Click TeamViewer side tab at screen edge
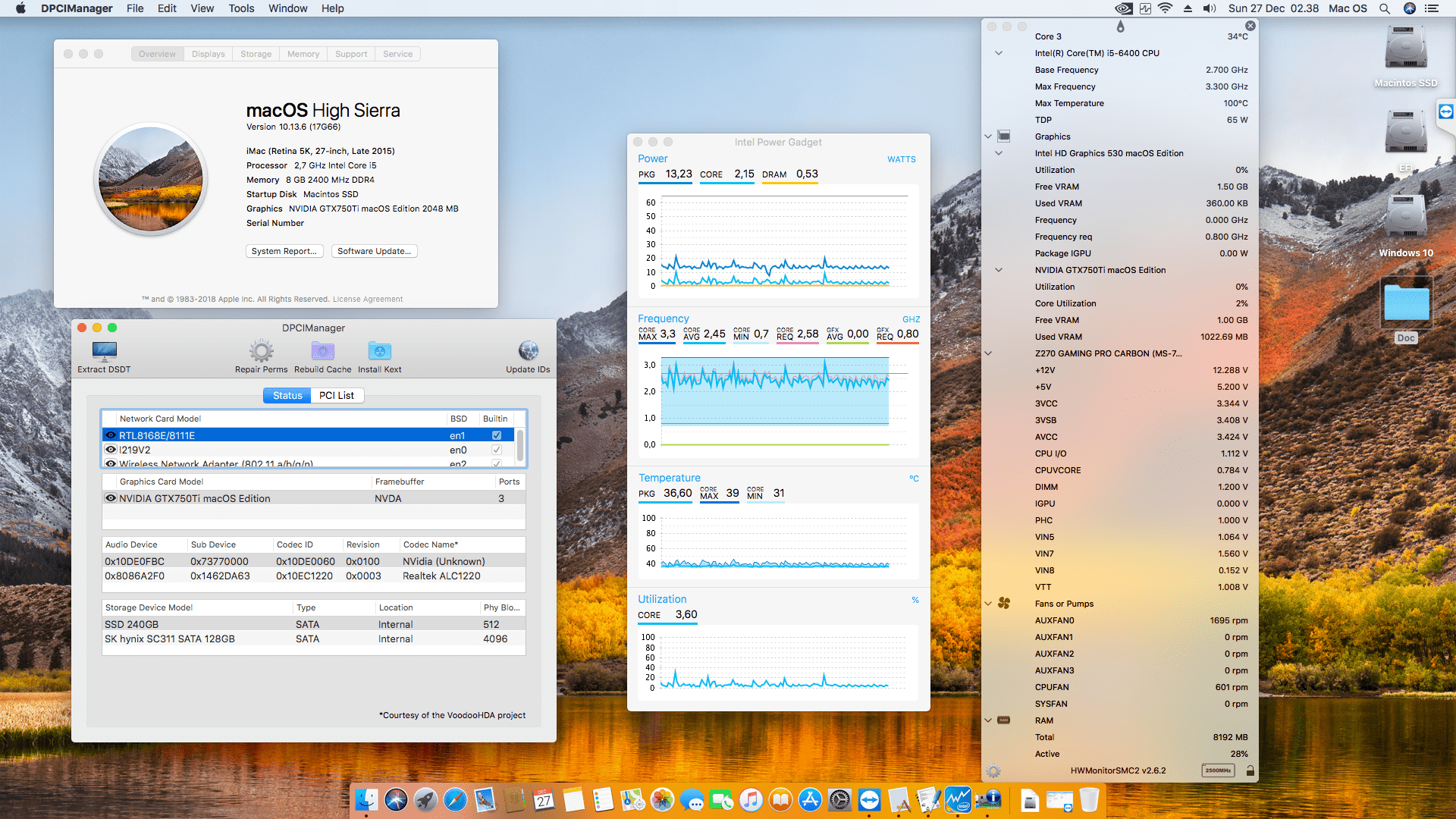This screenshot has width=1456, height=819. (1446, 112)
